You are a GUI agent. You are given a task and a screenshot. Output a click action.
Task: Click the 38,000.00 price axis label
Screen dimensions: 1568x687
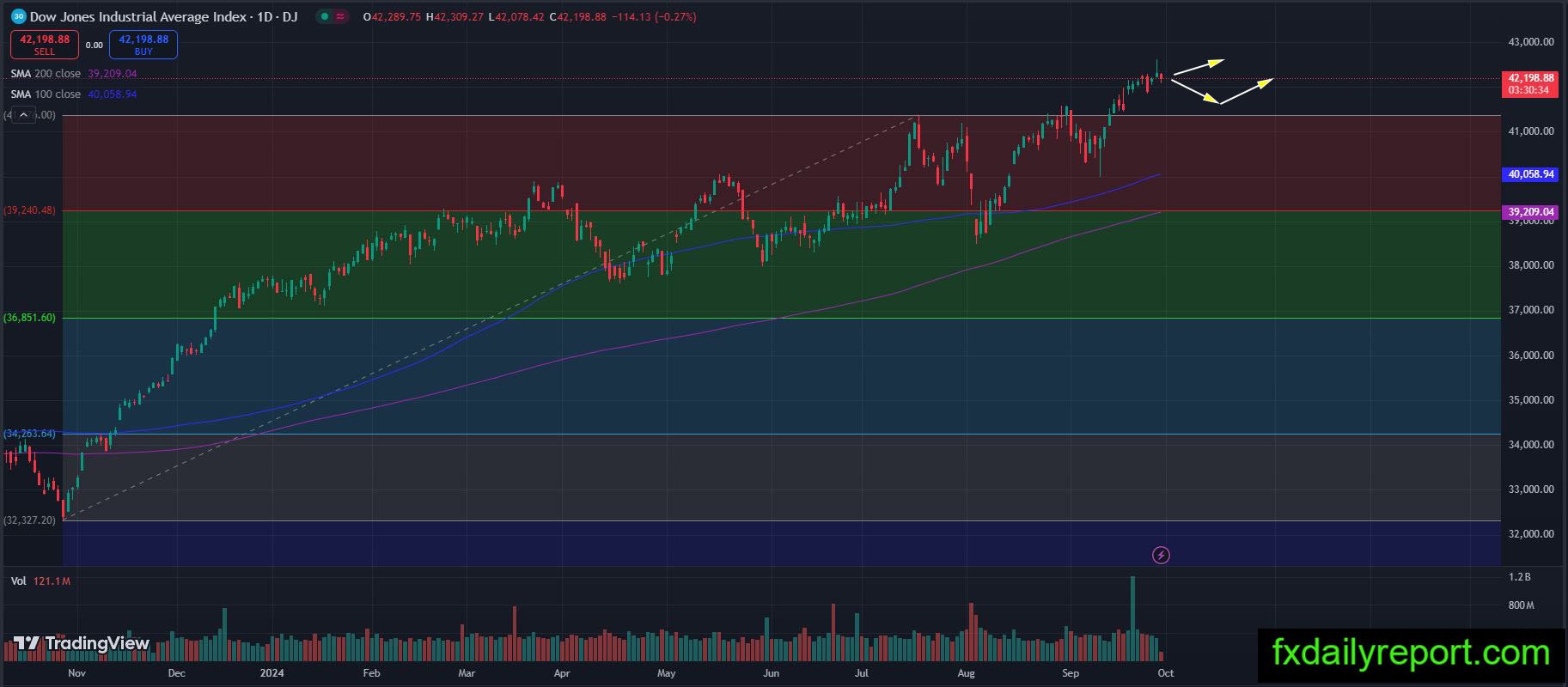[1531, 265]
